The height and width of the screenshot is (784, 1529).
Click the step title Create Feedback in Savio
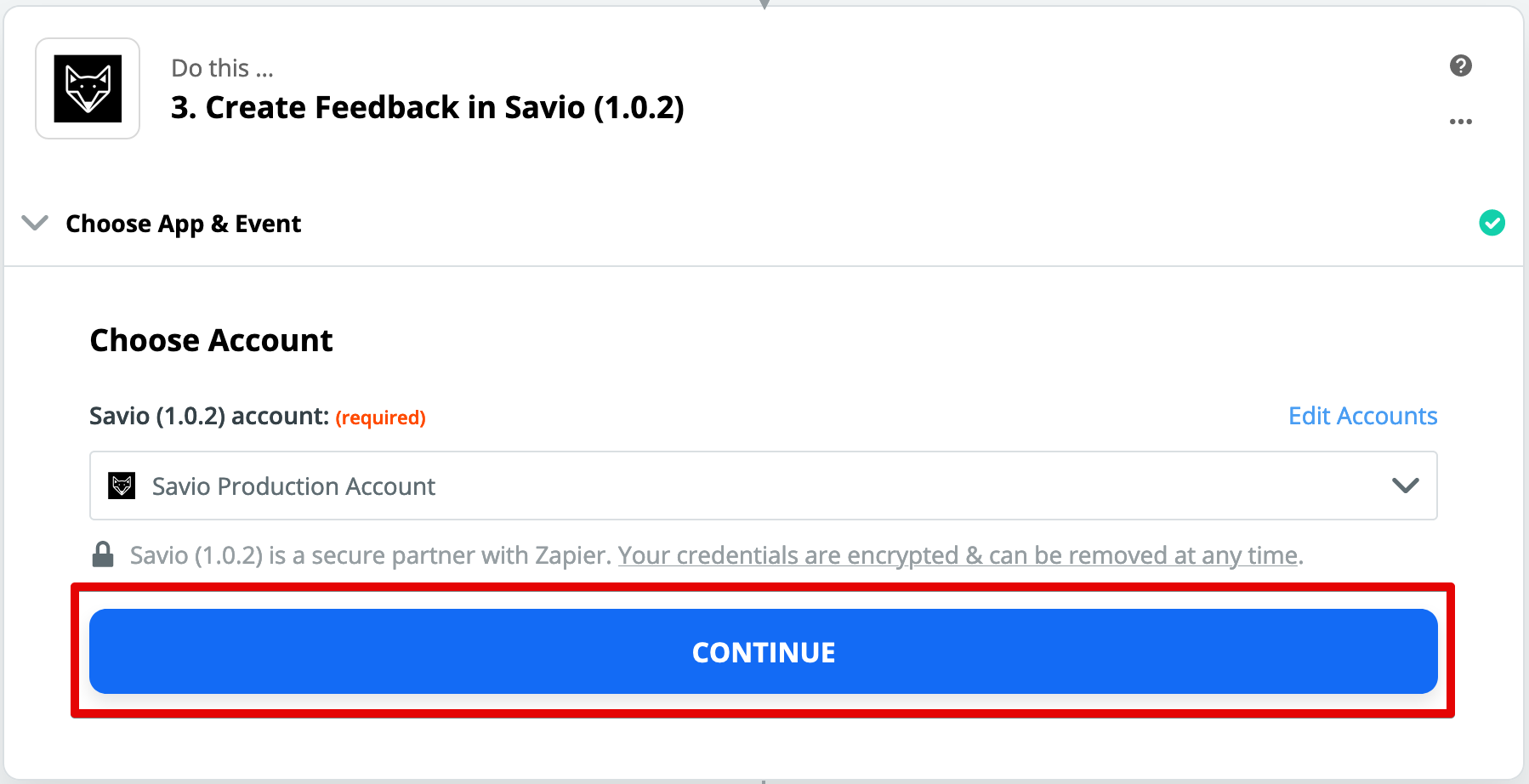click(x=427, y=108)
